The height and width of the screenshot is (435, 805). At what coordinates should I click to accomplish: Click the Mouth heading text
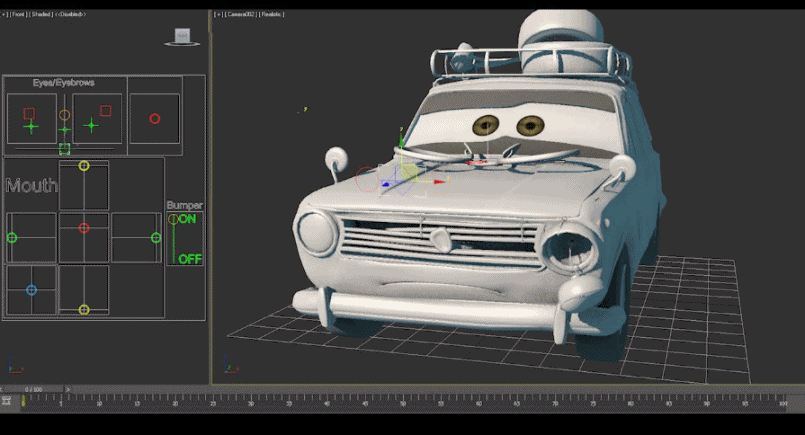[31, 185]
